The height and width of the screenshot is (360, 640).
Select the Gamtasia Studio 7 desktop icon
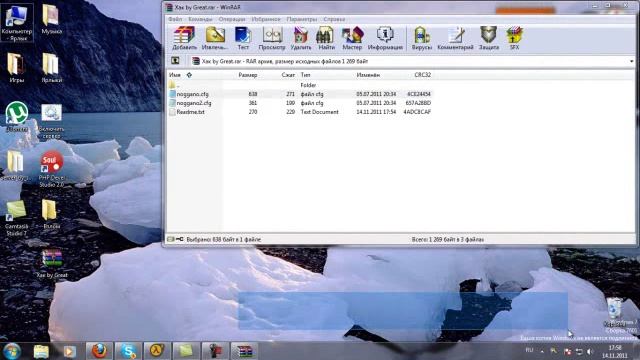point(17,218)
